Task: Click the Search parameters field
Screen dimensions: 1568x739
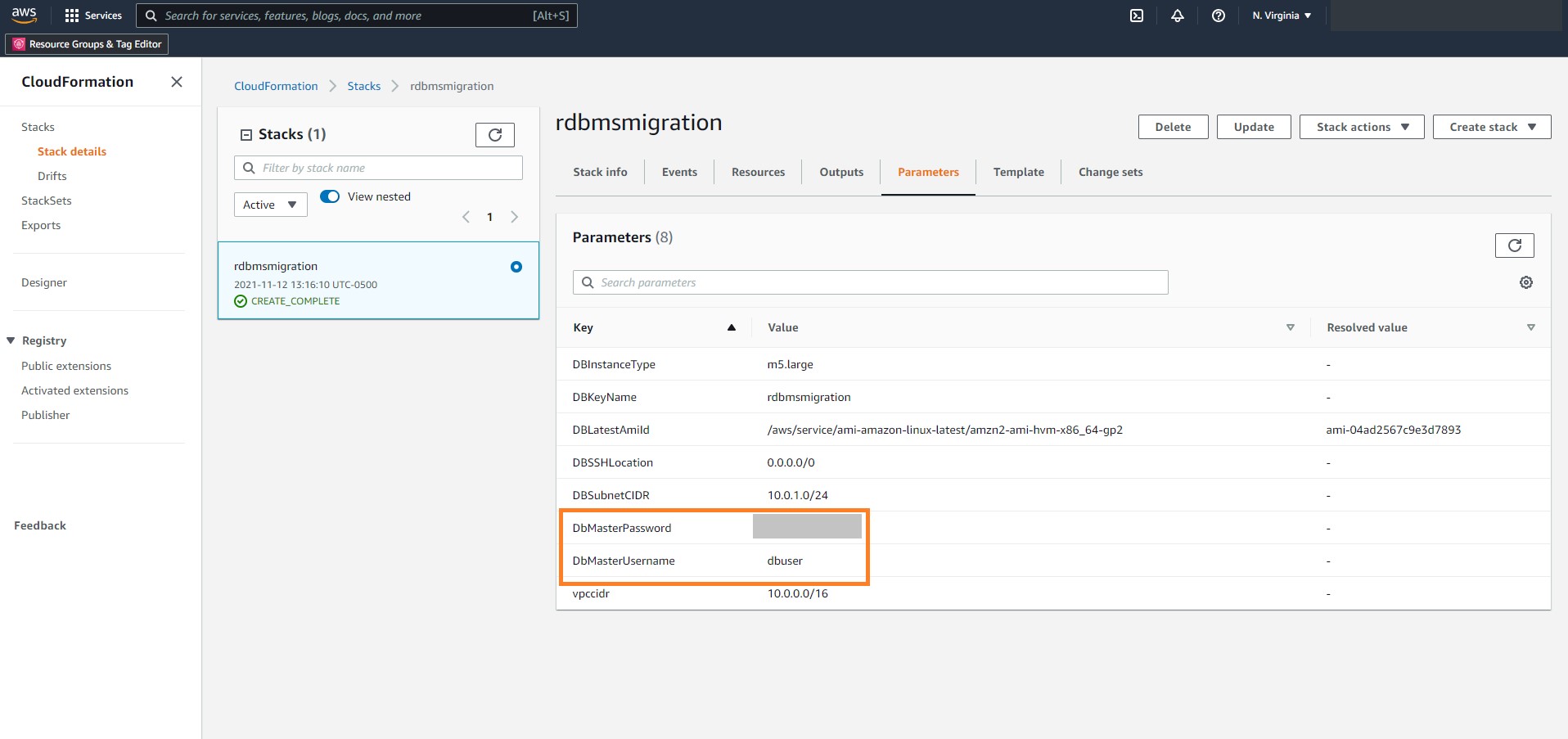Action: 871,282
